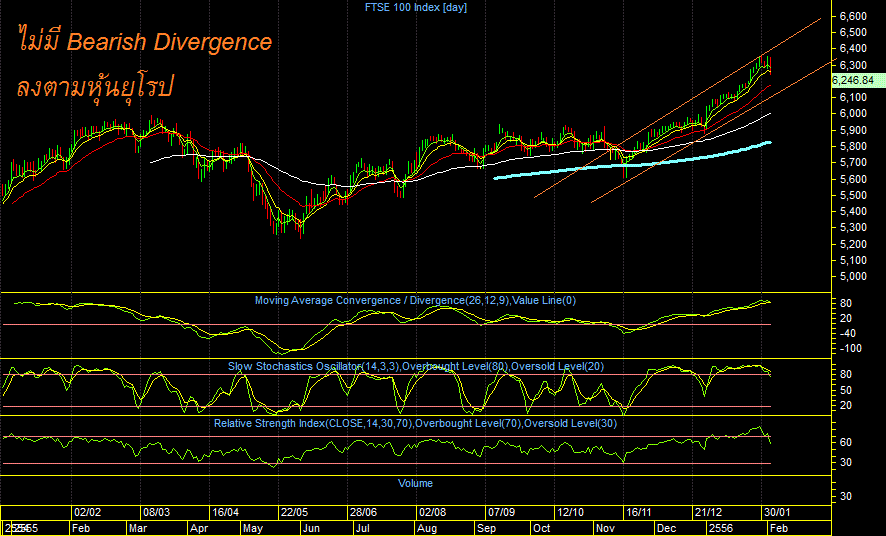
Task: Select the 16/04 date label
Action: click(x=225, y=513)
